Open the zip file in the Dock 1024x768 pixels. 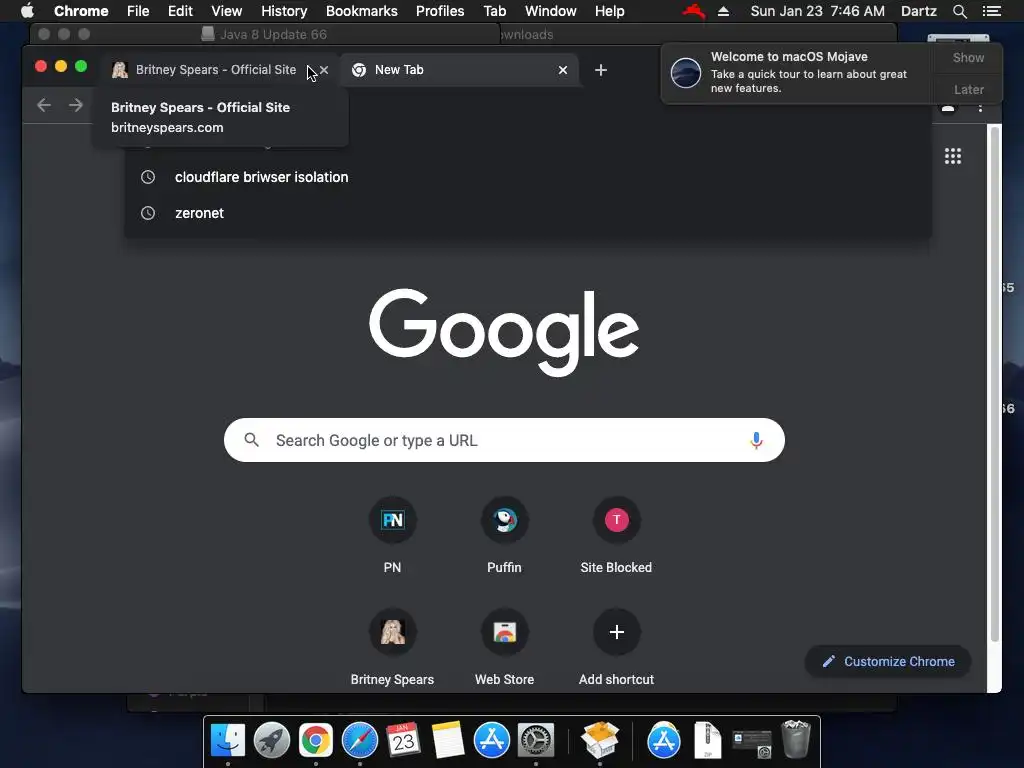click(707, 741)
